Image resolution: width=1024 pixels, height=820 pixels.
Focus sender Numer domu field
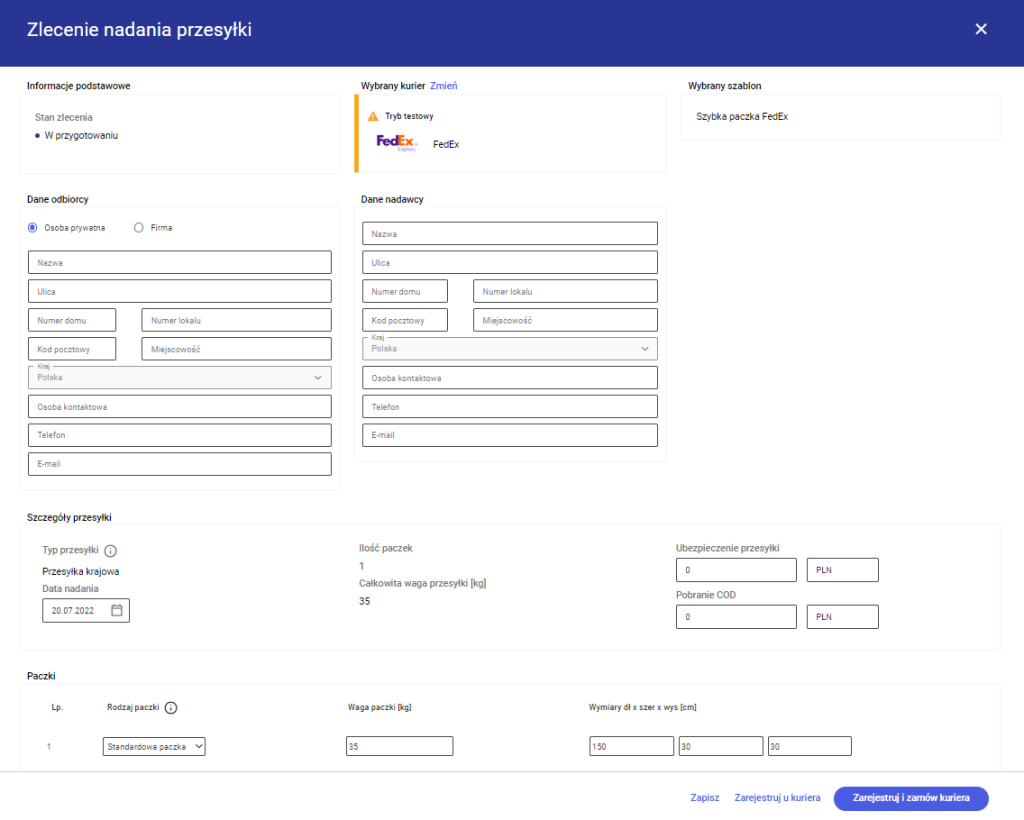click(405, 291)
